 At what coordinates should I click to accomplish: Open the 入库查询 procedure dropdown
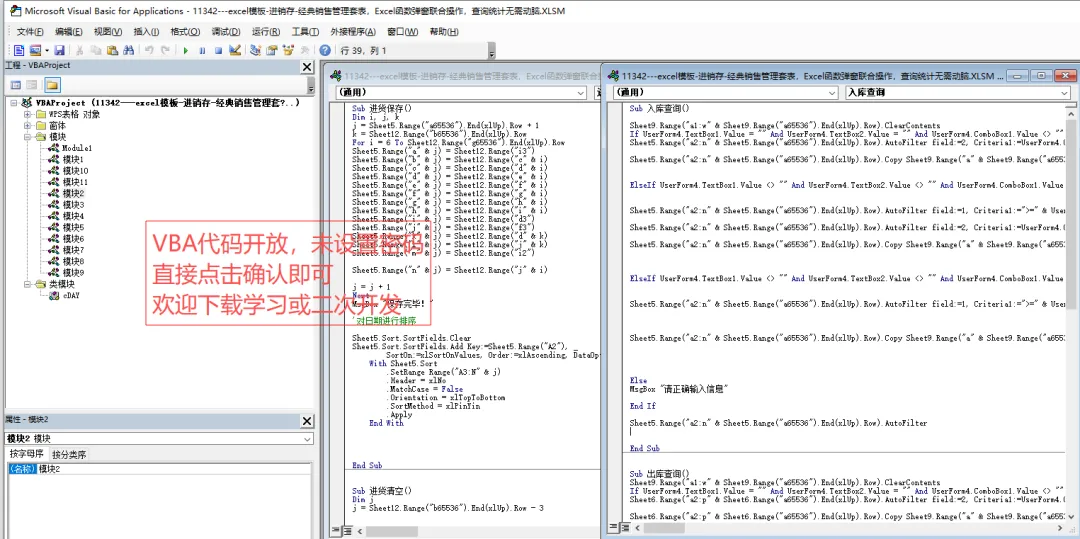[x=958, y=93]
